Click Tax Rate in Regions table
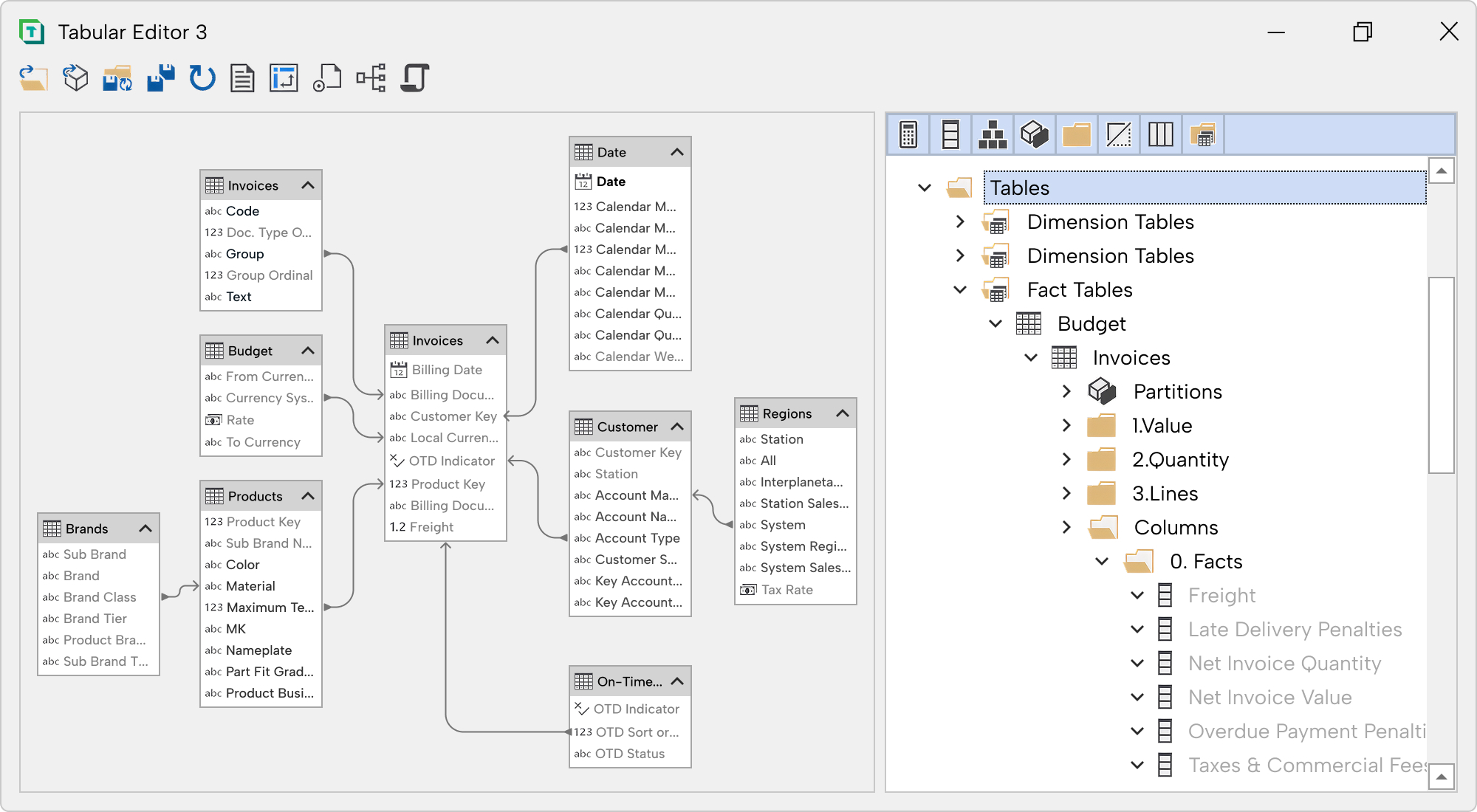Image resolution: width=1477 pixels, height=812 pixels. tap(787, 590)
